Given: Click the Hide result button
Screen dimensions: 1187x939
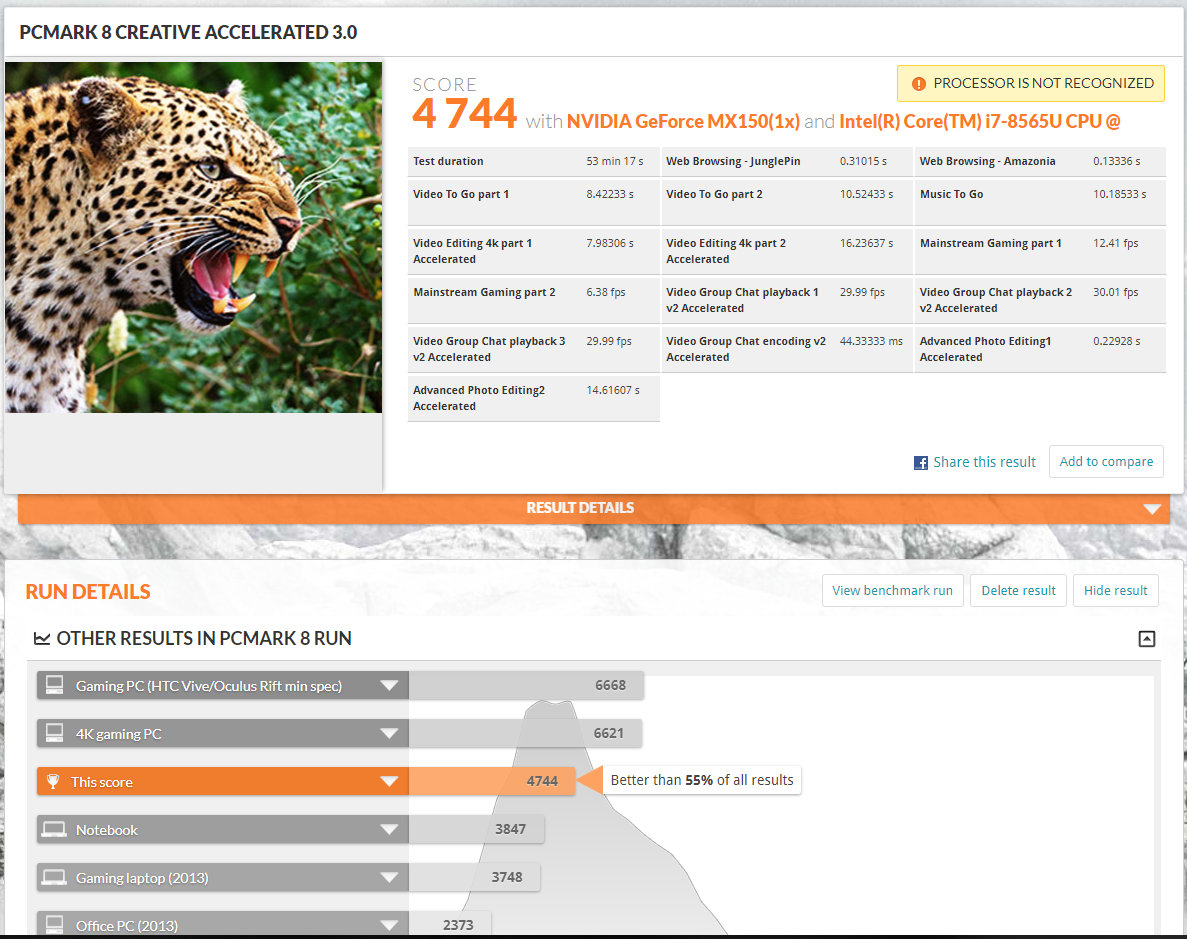Looking at the screenshot, I should coord(1115,590).
